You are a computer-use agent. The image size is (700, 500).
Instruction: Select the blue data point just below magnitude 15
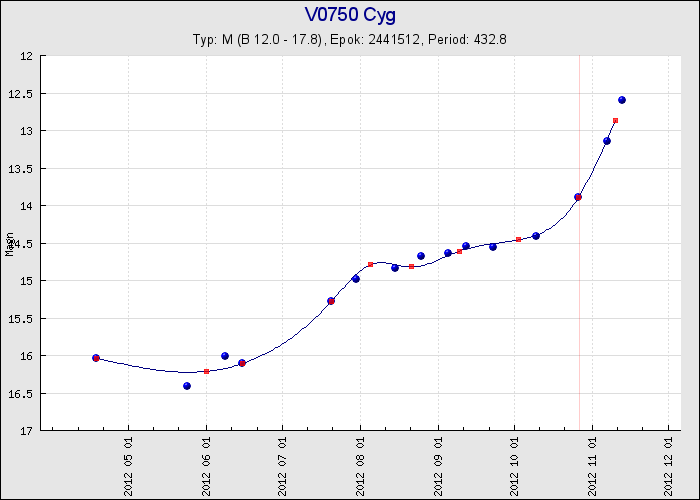356,279
